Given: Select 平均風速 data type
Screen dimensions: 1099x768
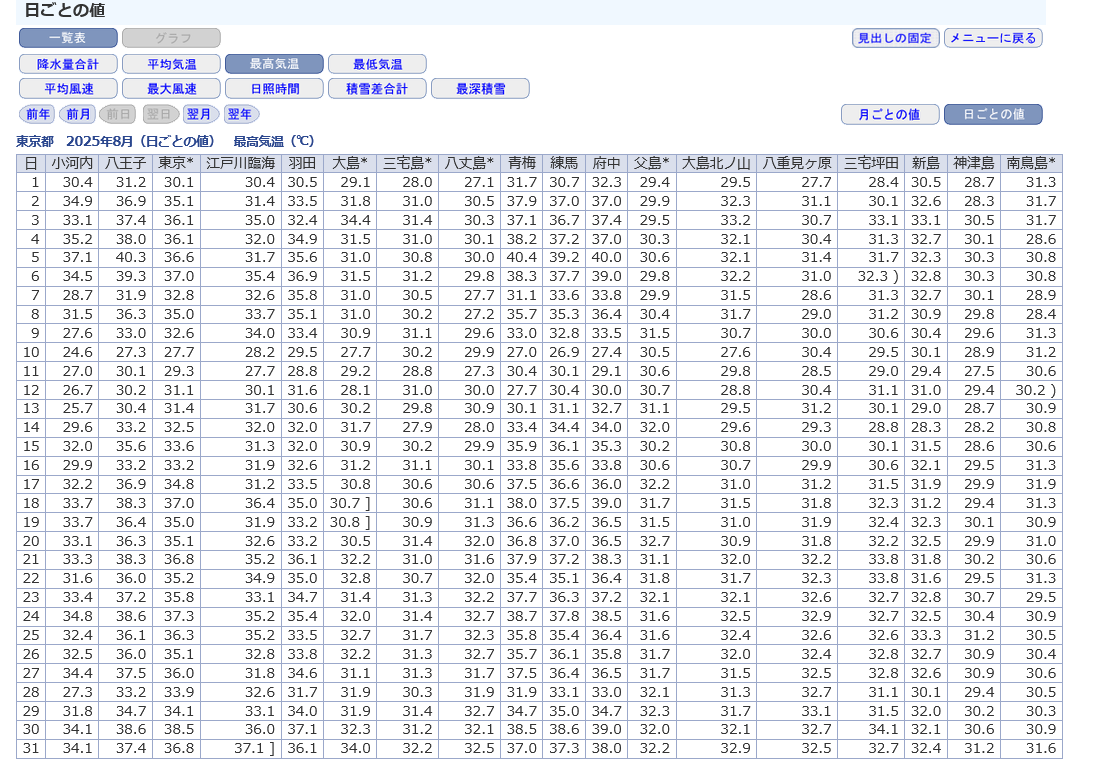Looking at the screenshot, I should [x=68, y=89].
